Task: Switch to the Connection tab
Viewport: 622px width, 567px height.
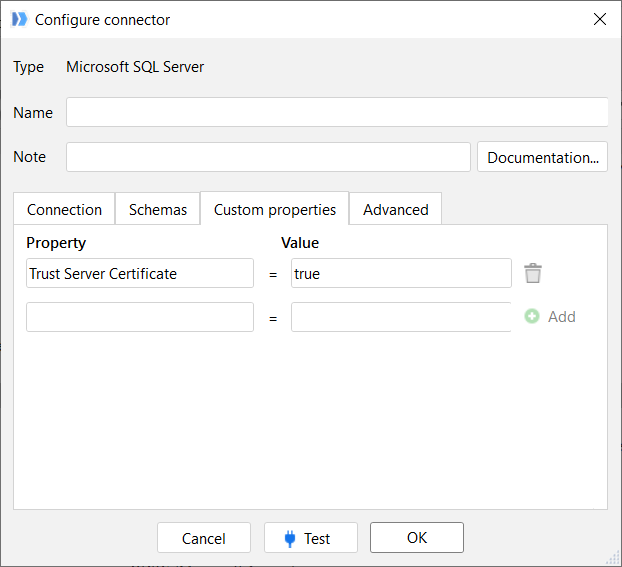Action: pyautogui.click(x=64, y=209)
